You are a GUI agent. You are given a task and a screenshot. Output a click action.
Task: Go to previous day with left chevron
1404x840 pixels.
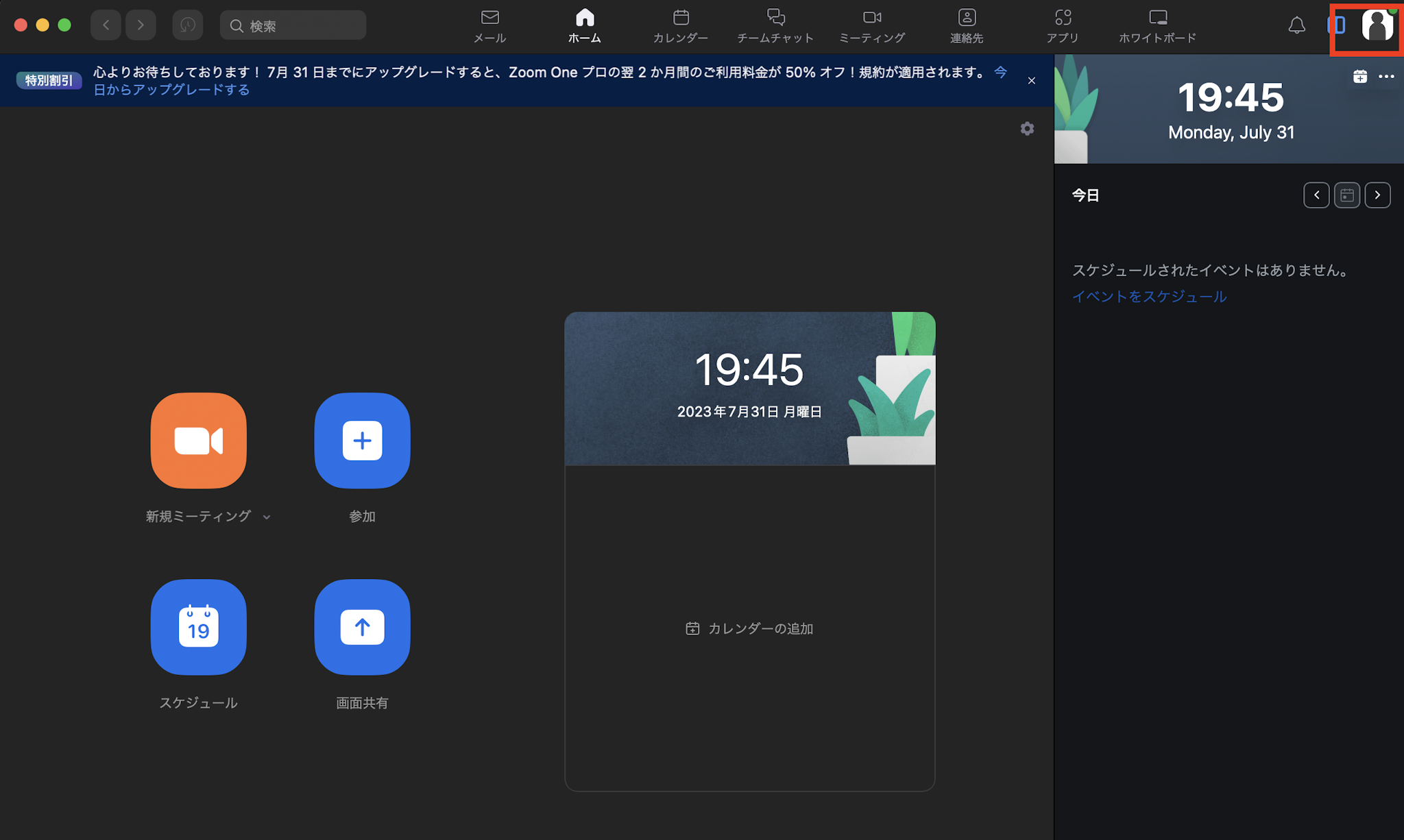coord(1316,195)
